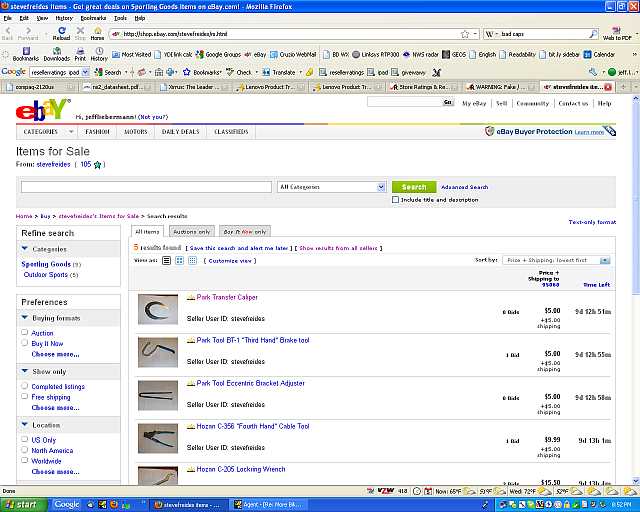Click the Downloads toolbar icon
This screenshot has width=640, height=512.
click(57, 54)
